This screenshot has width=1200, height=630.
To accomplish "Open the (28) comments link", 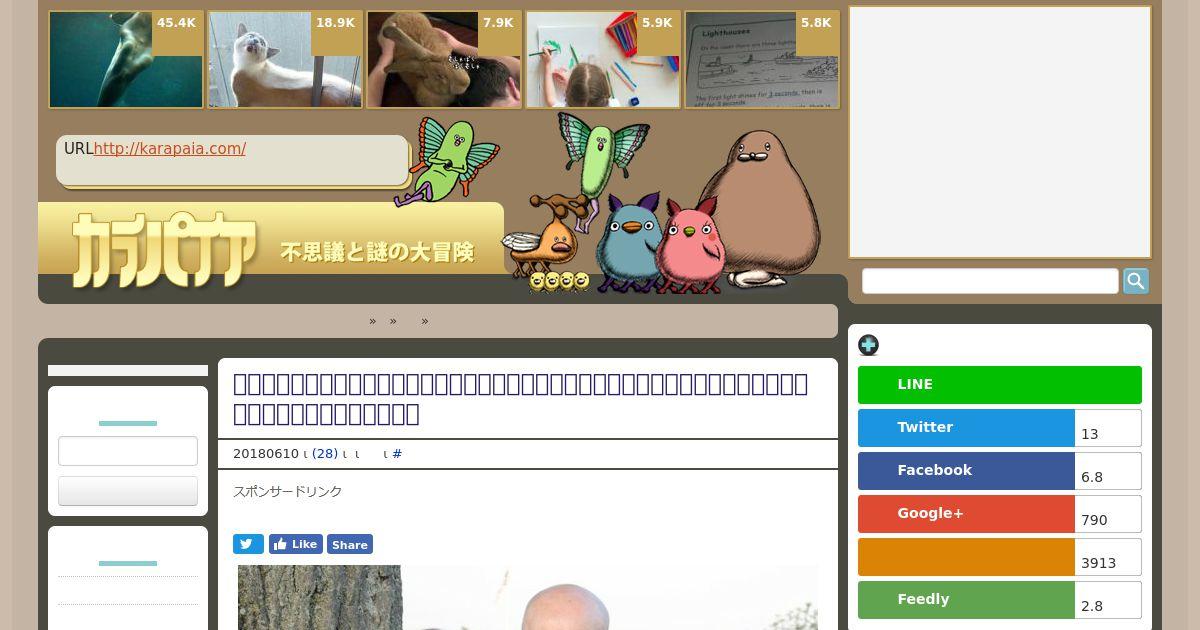I will coord(325,454).
